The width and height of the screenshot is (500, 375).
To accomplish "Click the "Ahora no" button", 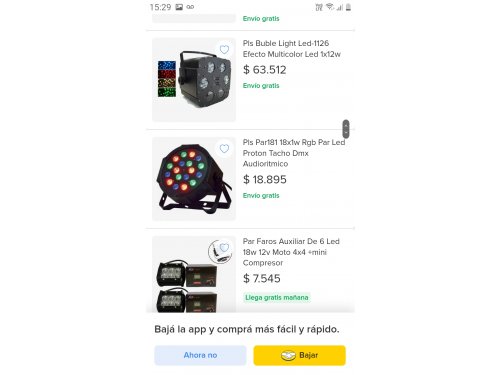I will click(200, 355).
